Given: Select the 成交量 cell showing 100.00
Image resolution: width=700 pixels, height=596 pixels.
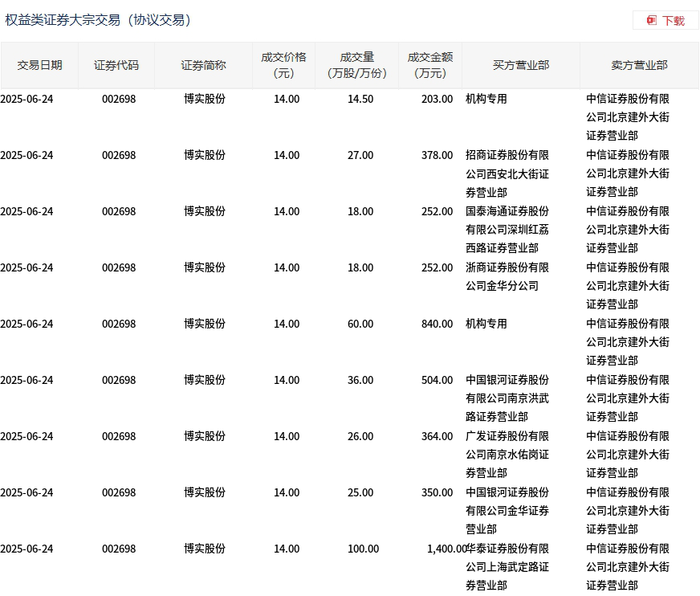Looking at the screenshot, I should [x=363, y=549].
